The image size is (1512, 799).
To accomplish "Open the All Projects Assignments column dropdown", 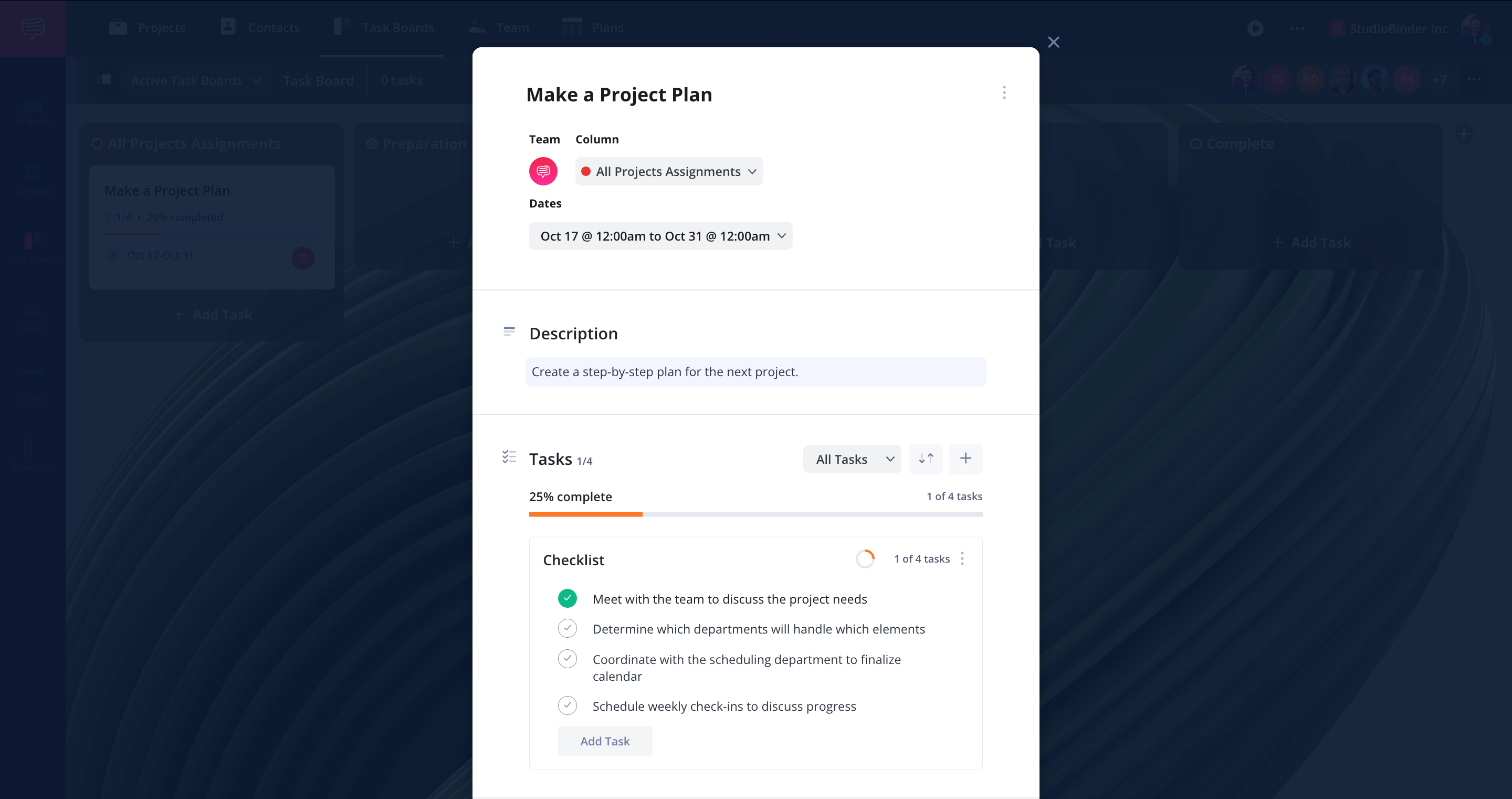I will pos(668,171).
